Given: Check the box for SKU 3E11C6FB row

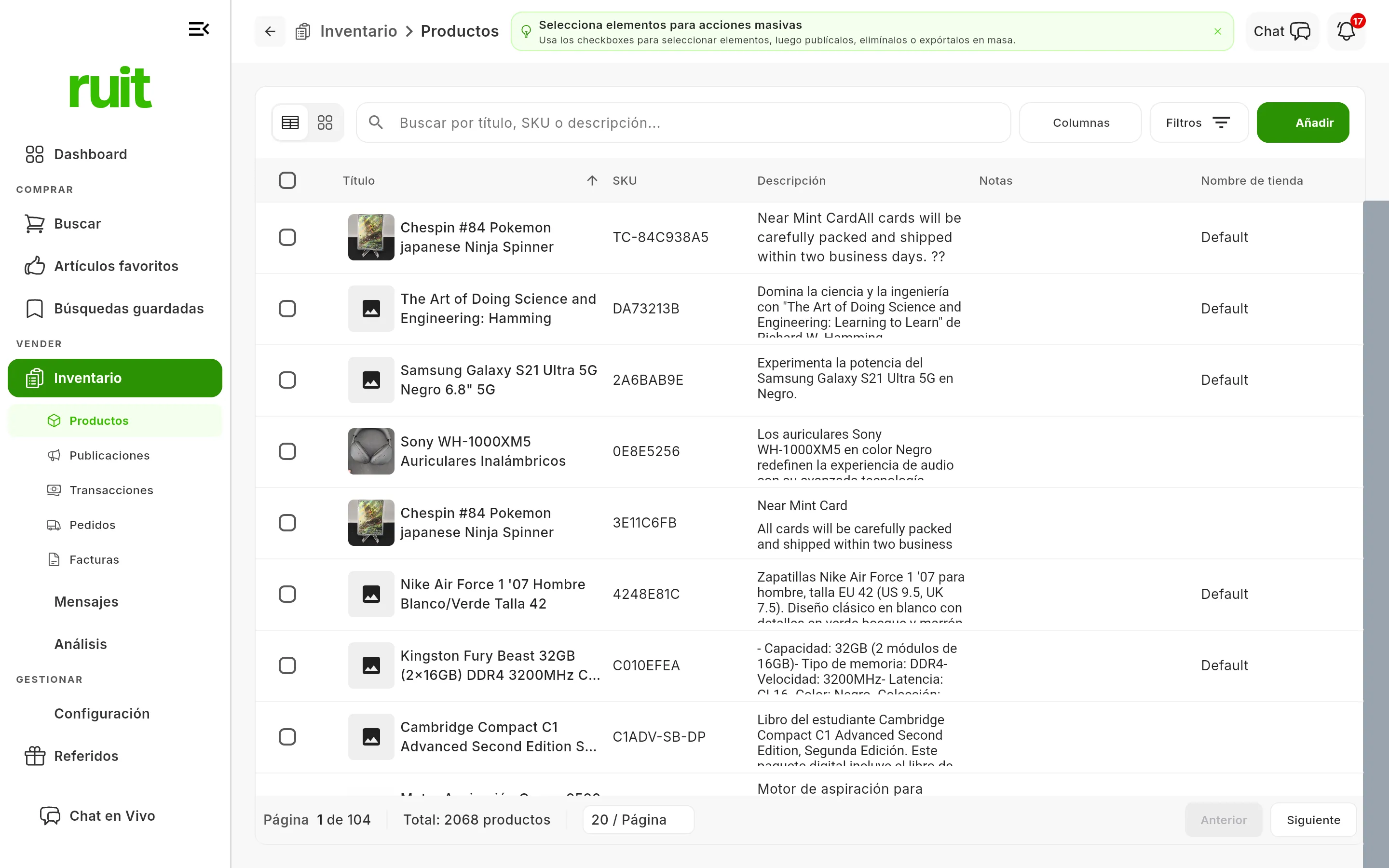Looking at the screenshot, I should tap(287, 522).
